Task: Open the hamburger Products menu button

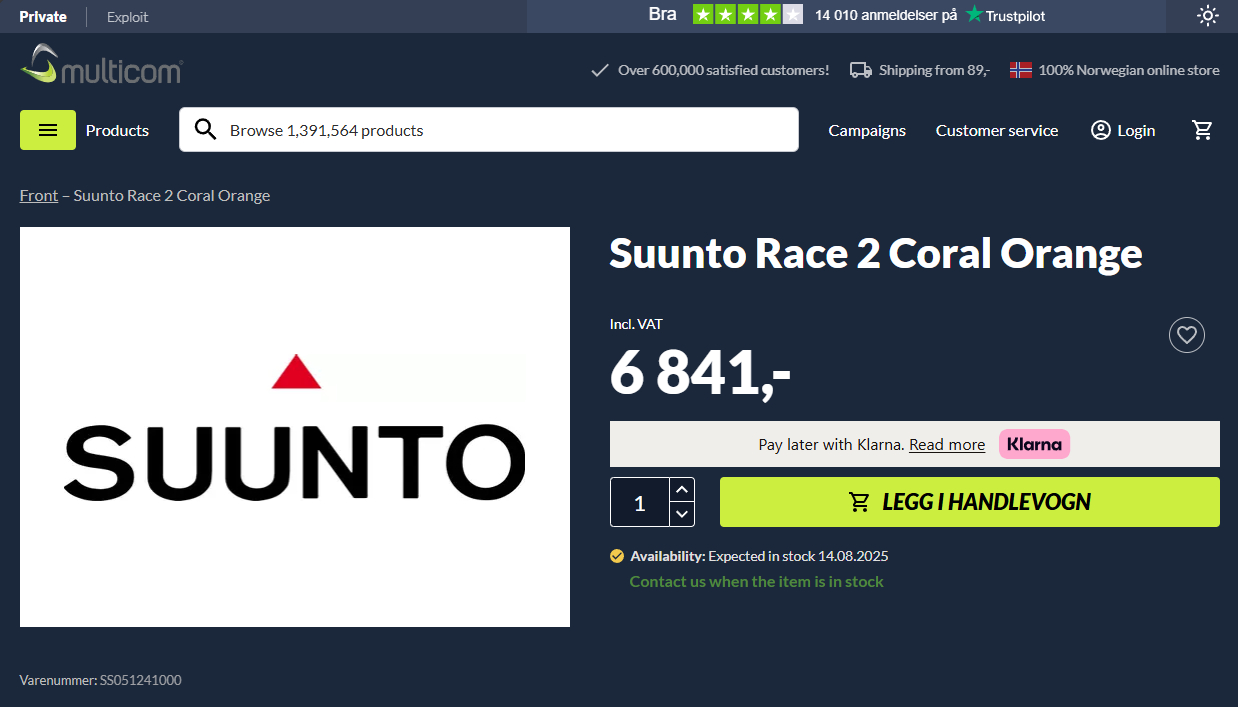Action: point(48,130)
